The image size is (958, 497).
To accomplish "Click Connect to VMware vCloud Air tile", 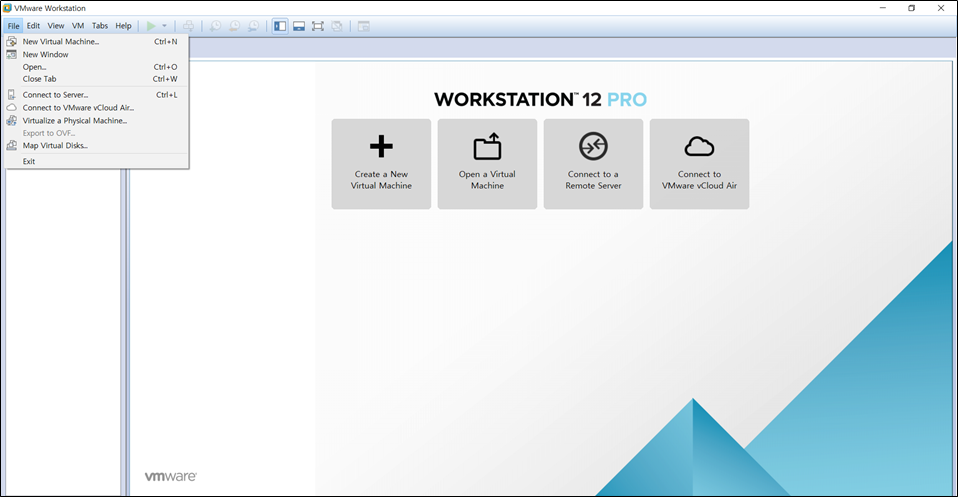I will [700, 164].
